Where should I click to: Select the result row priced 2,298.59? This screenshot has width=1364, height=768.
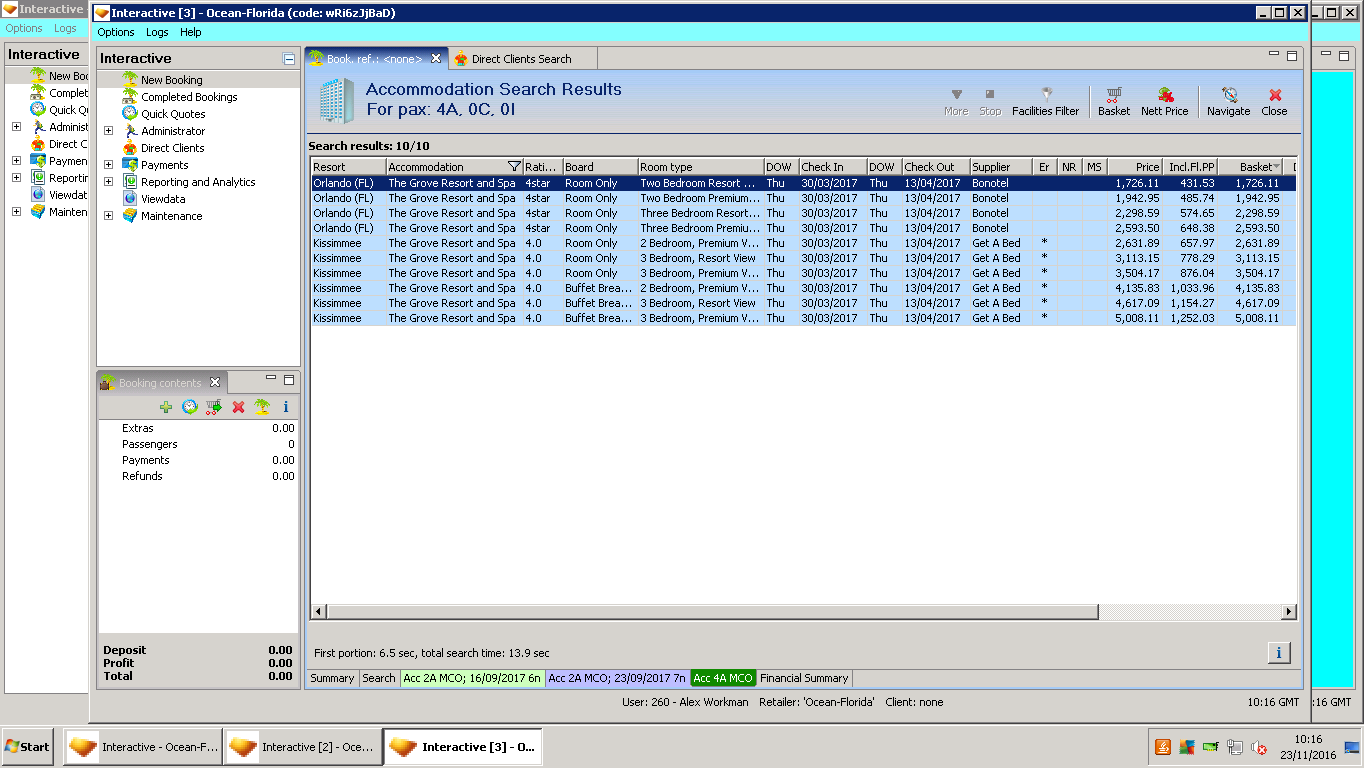[x=803, y=213]
